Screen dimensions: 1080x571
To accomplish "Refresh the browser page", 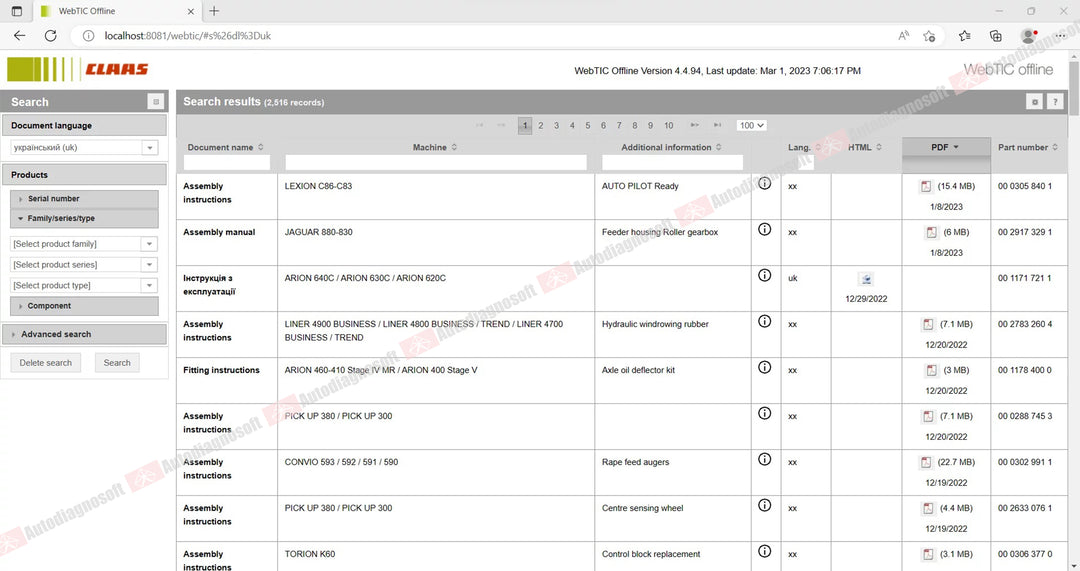I will 50,36.
